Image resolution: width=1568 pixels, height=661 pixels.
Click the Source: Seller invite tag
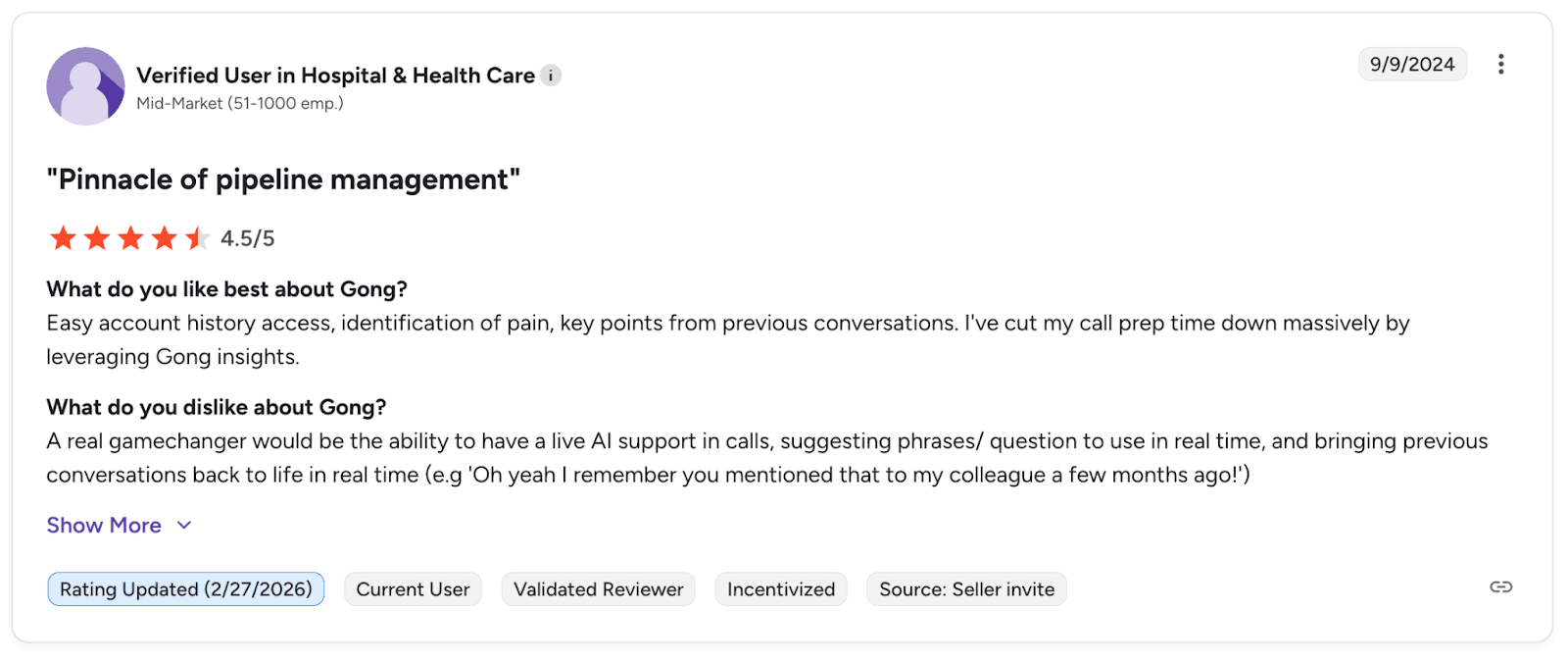point(966,589)
